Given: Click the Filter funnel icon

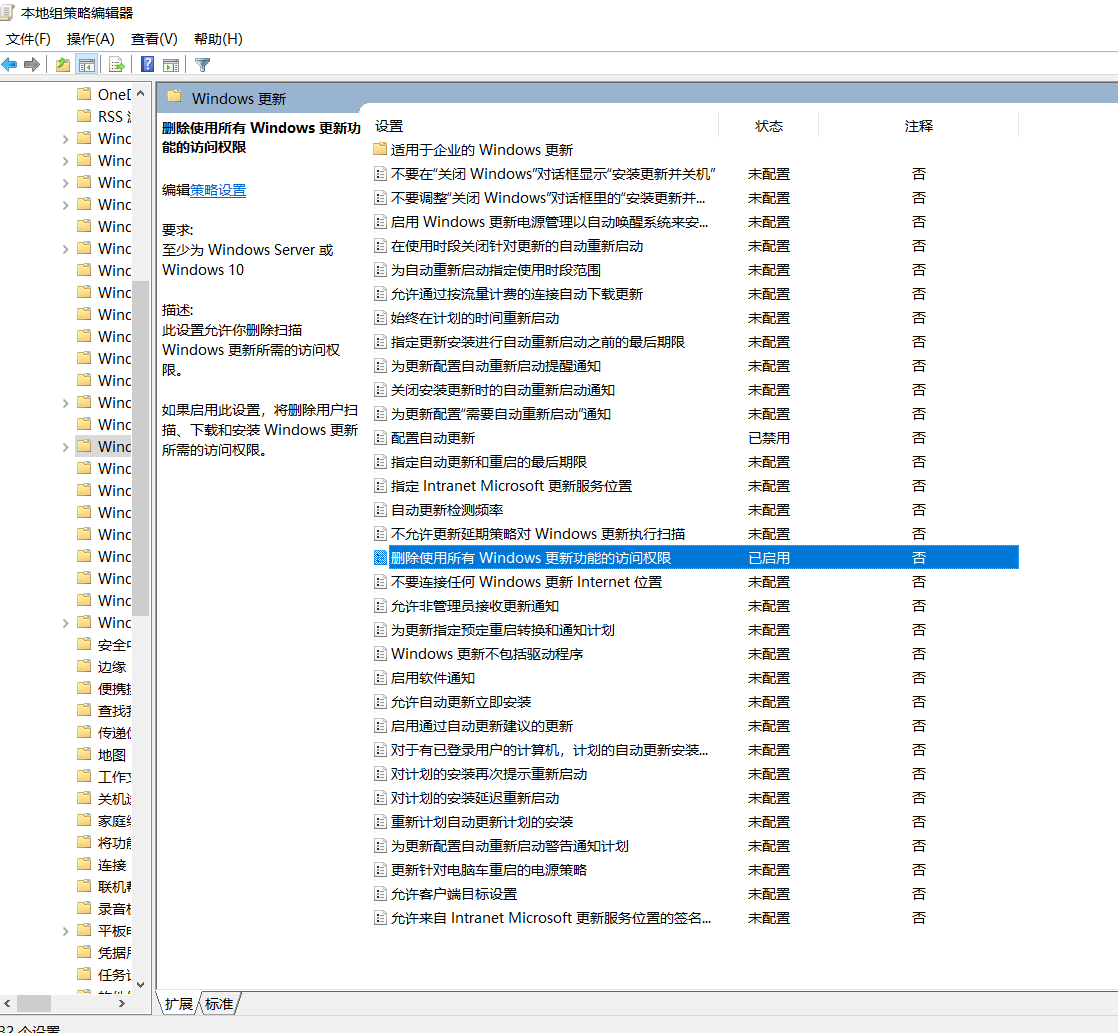Looking at the screenshot, I should [x=202, y=65].
